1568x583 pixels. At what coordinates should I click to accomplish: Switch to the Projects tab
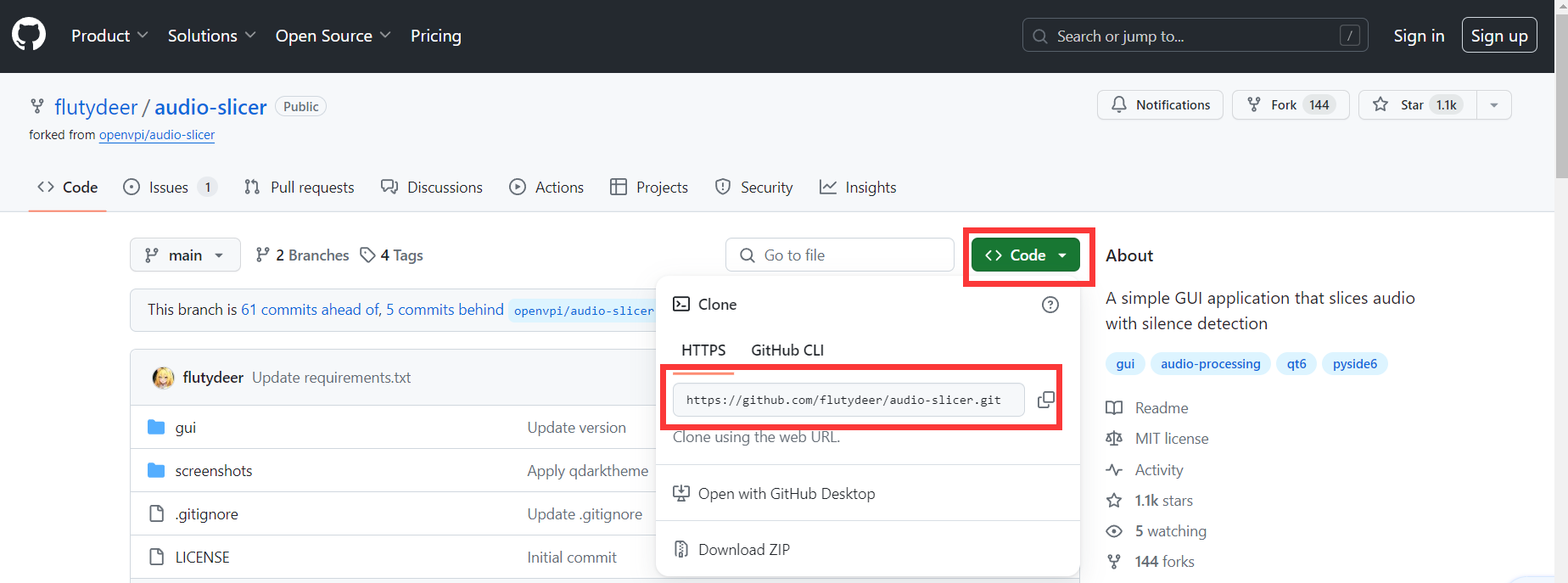tap(649, 188)
